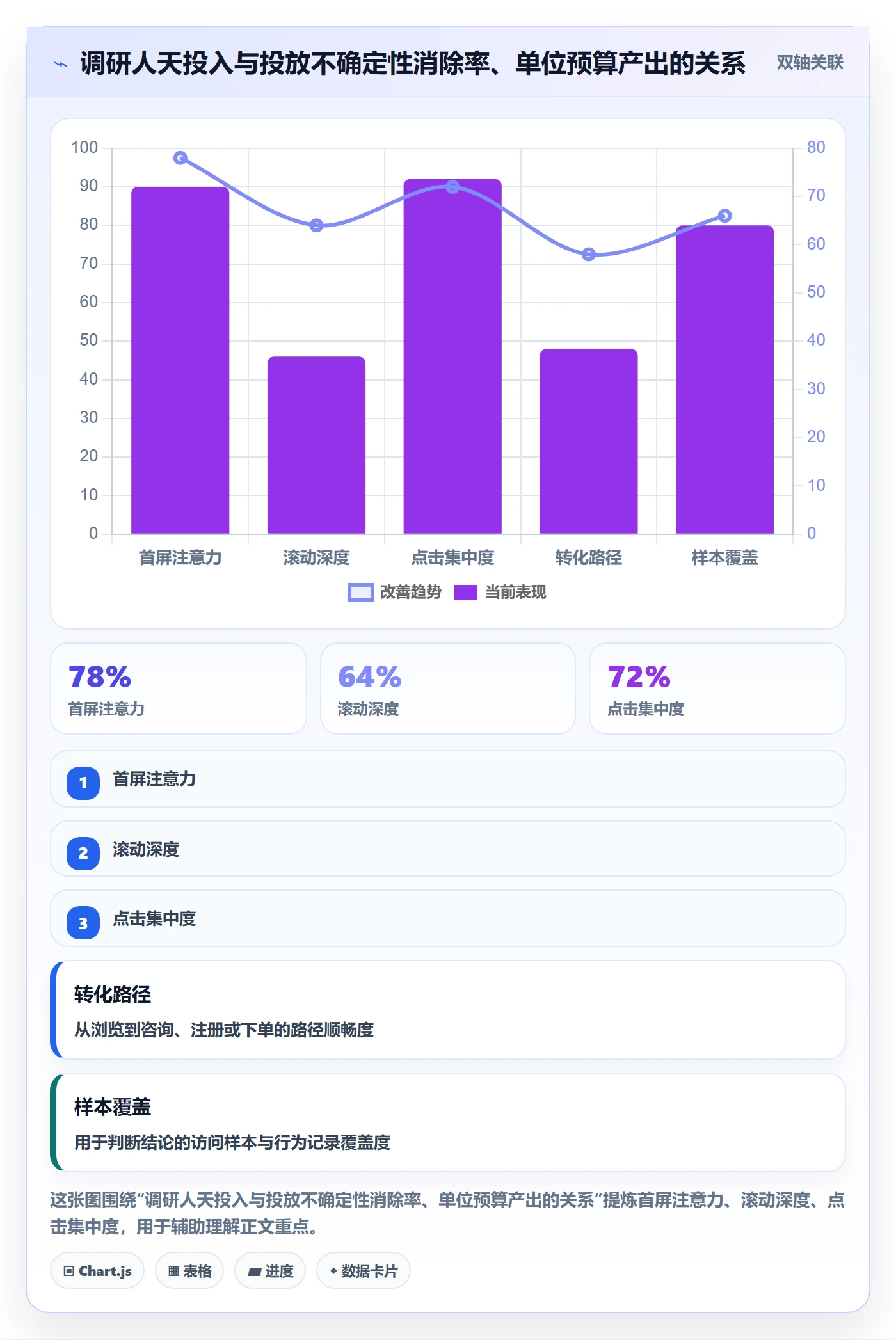The image size is (896, 1340).
Task: Select the 滚动深度 purple bar
Action: (x=316, y=445)
